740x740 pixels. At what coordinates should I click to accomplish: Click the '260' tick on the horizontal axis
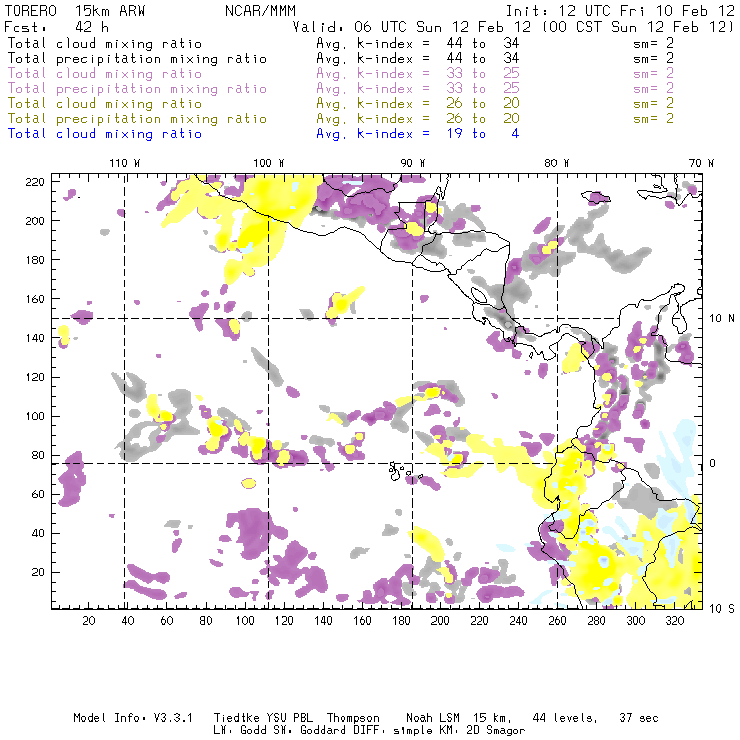557,620
